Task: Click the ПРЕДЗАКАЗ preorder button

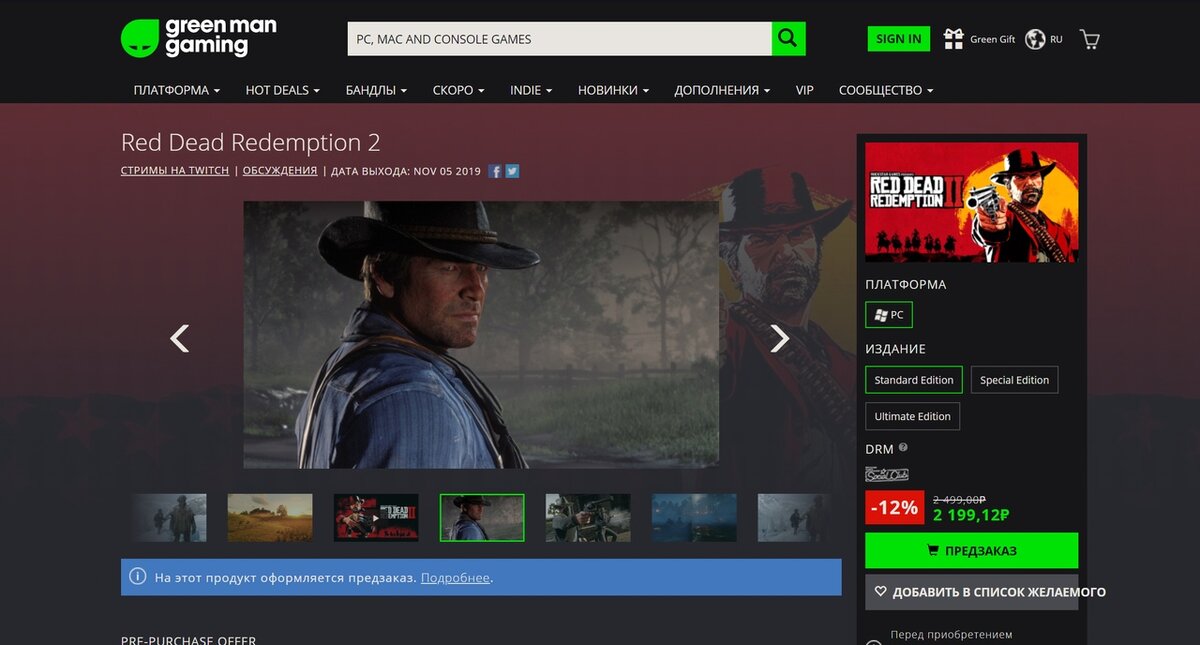Action: click(971, 550)
